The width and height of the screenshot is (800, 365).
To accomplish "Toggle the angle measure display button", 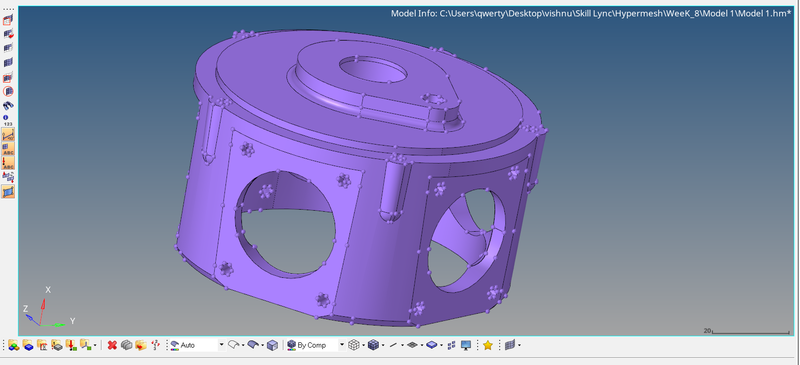I will coord(8,135).
